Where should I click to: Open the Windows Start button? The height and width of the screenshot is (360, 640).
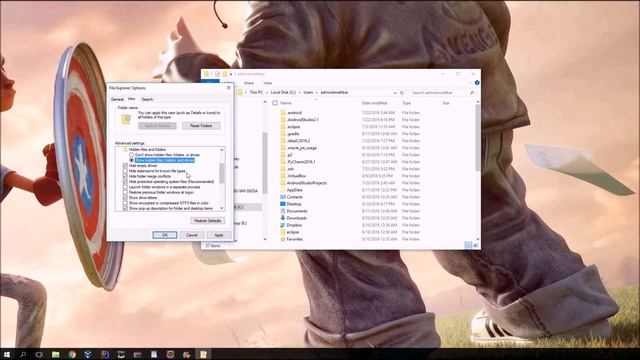click(x=7, y=354)
